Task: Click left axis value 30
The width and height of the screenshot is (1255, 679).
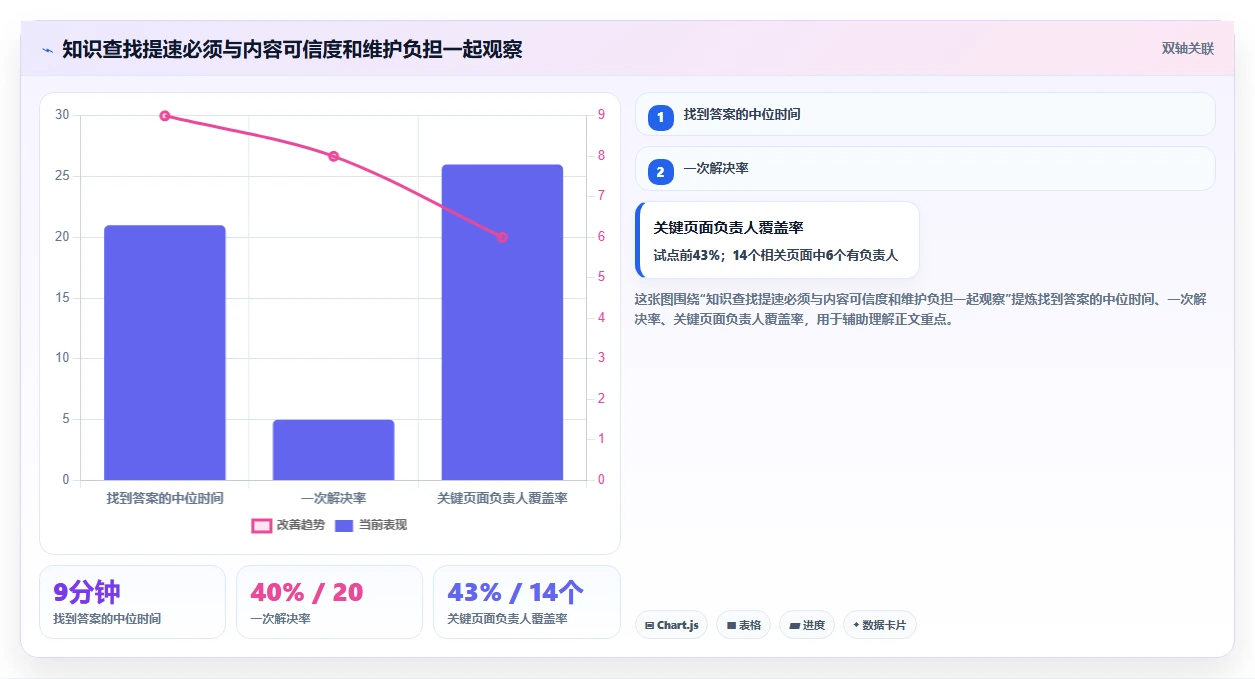Action: point(62,115)
